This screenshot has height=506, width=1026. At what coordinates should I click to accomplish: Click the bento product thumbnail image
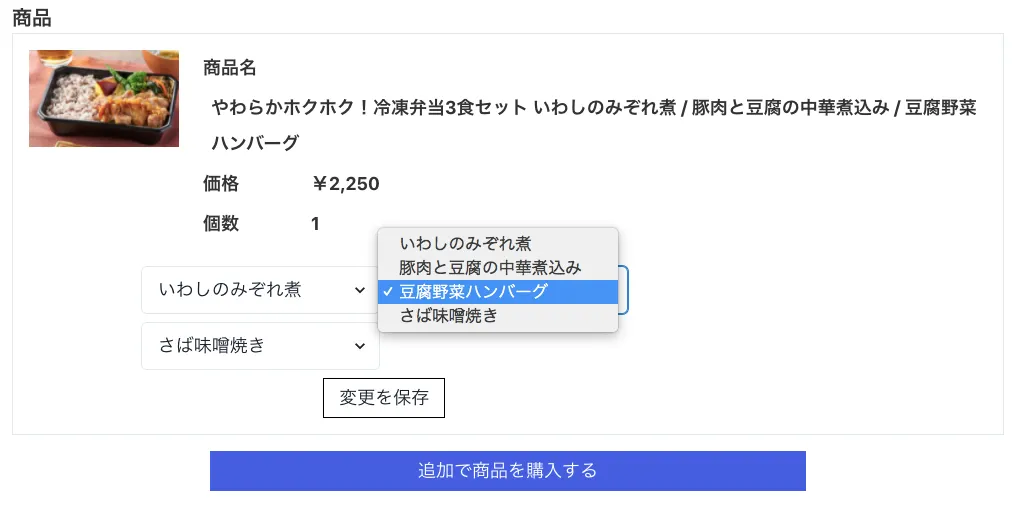(104, 98)
